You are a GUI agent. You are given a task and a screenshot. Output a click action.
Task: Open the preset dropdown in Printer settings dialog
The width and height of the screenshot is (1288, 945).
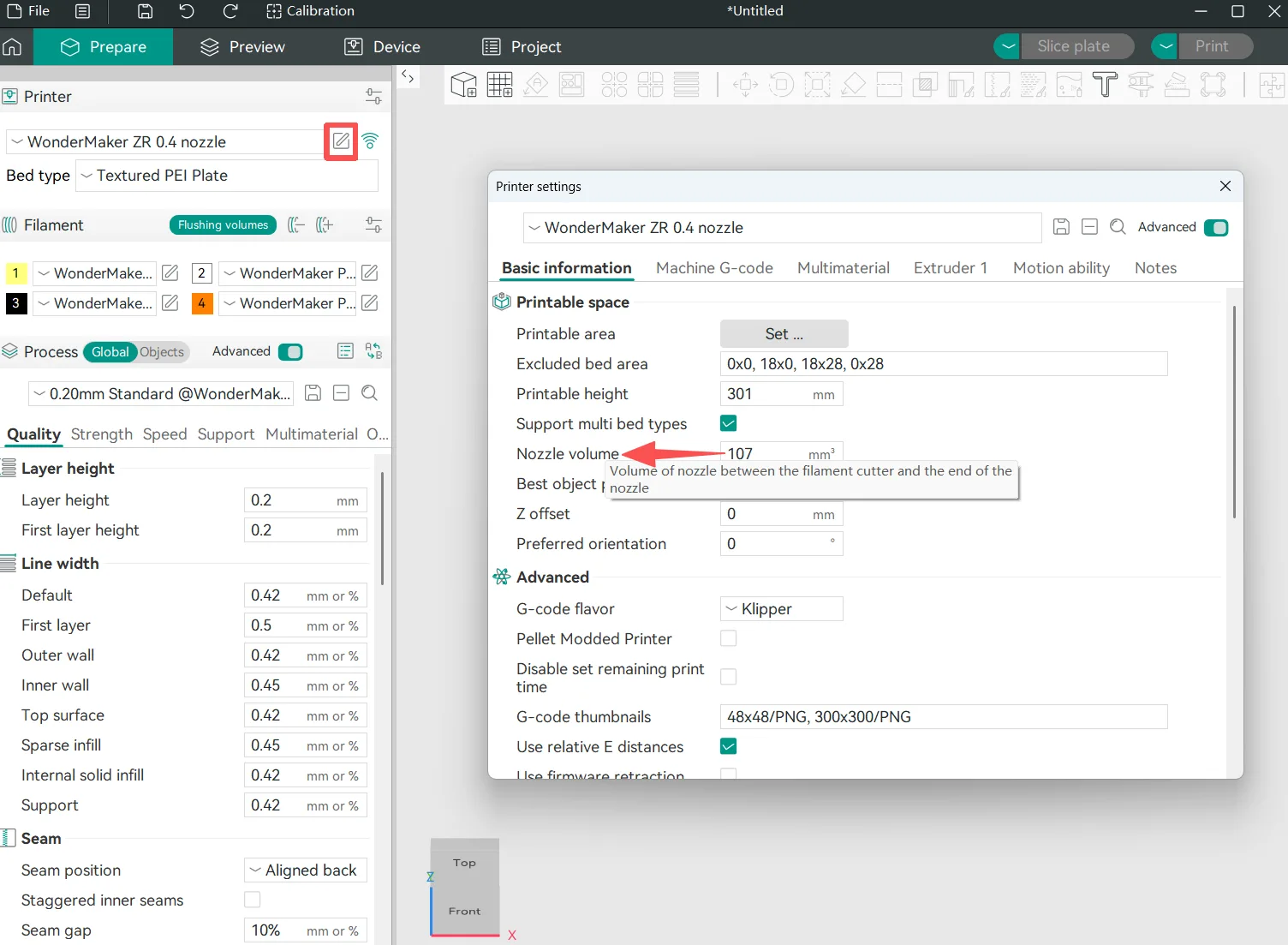tap(782, 228)
